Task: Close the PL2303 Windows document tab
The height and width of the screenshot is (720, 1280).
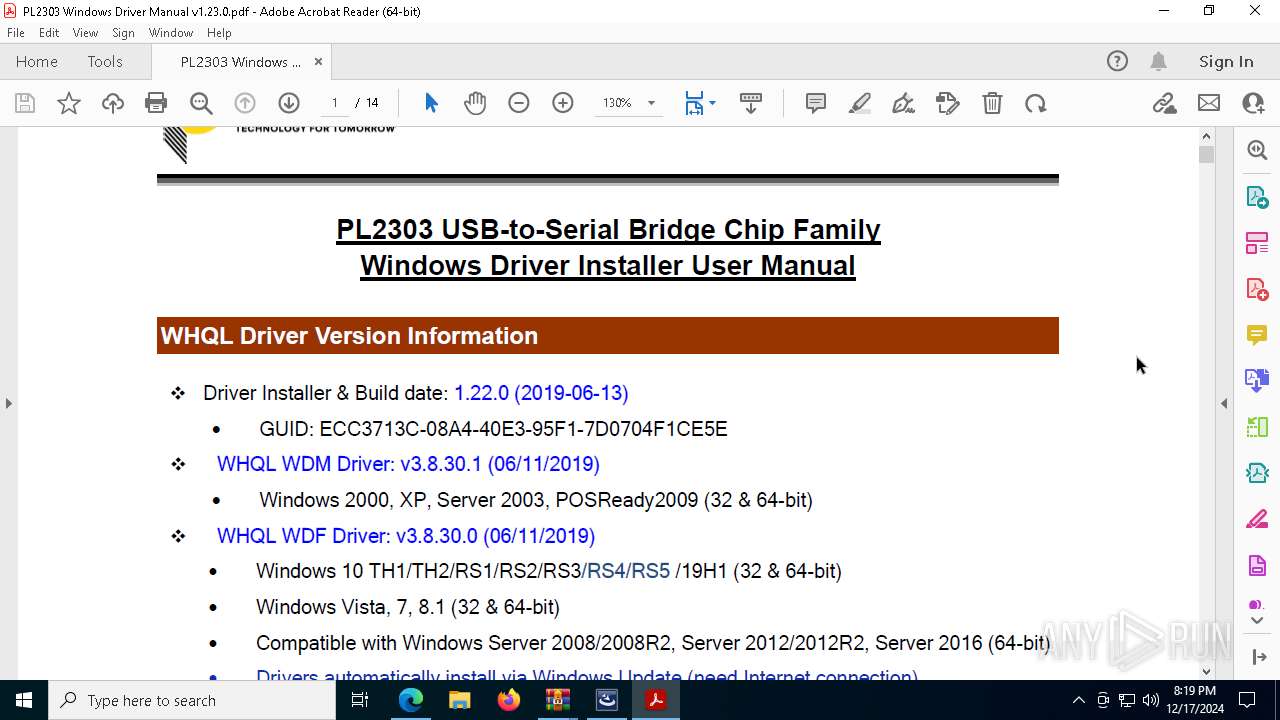Action: tap(318, 62)
